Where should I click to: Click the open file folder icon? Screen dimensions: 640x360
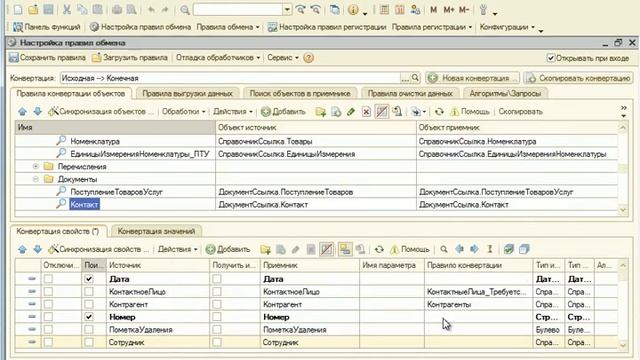[x=33, y=9]
